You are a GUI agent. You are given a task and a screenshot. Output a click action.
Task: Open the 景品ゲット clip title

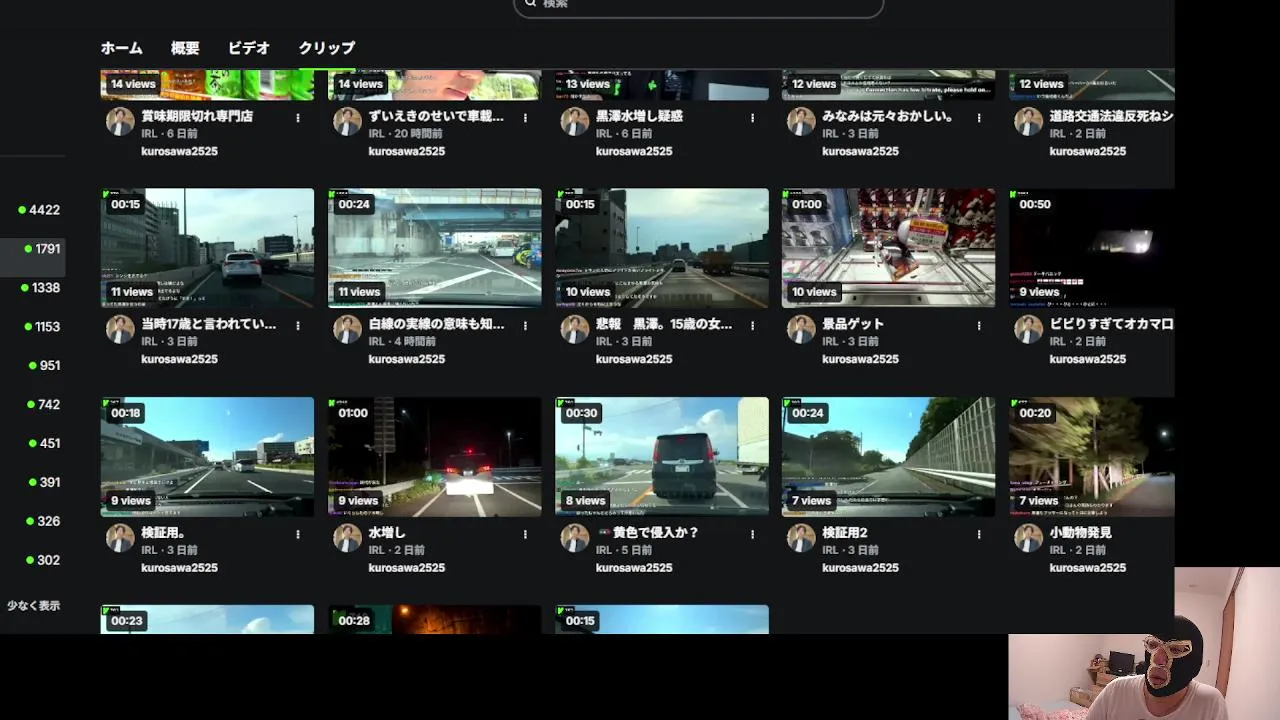tap(853, 324)
